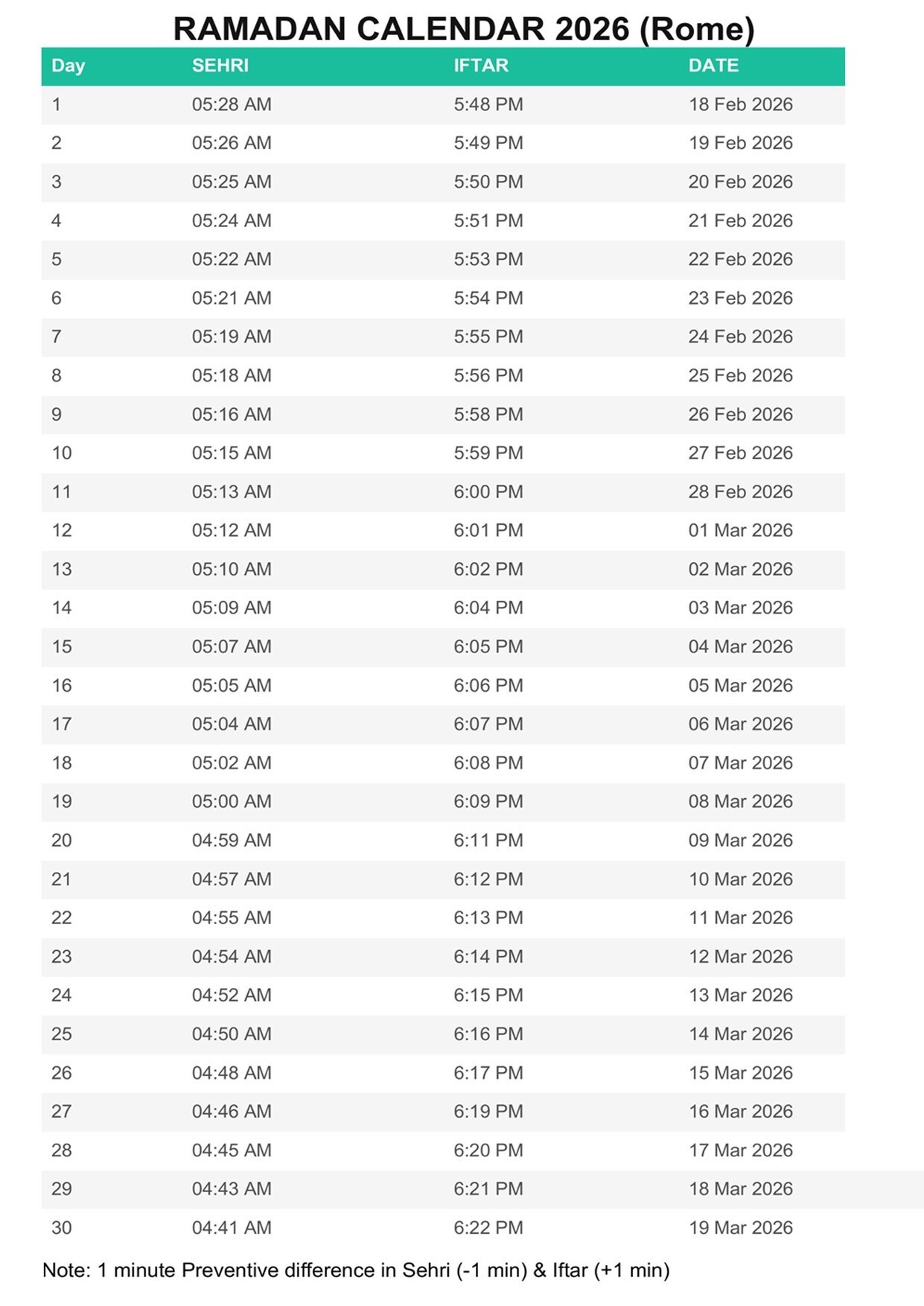The image size is (924, 1306).
Task: Click the IFTAR column header
Action: (x=481, y=66)
